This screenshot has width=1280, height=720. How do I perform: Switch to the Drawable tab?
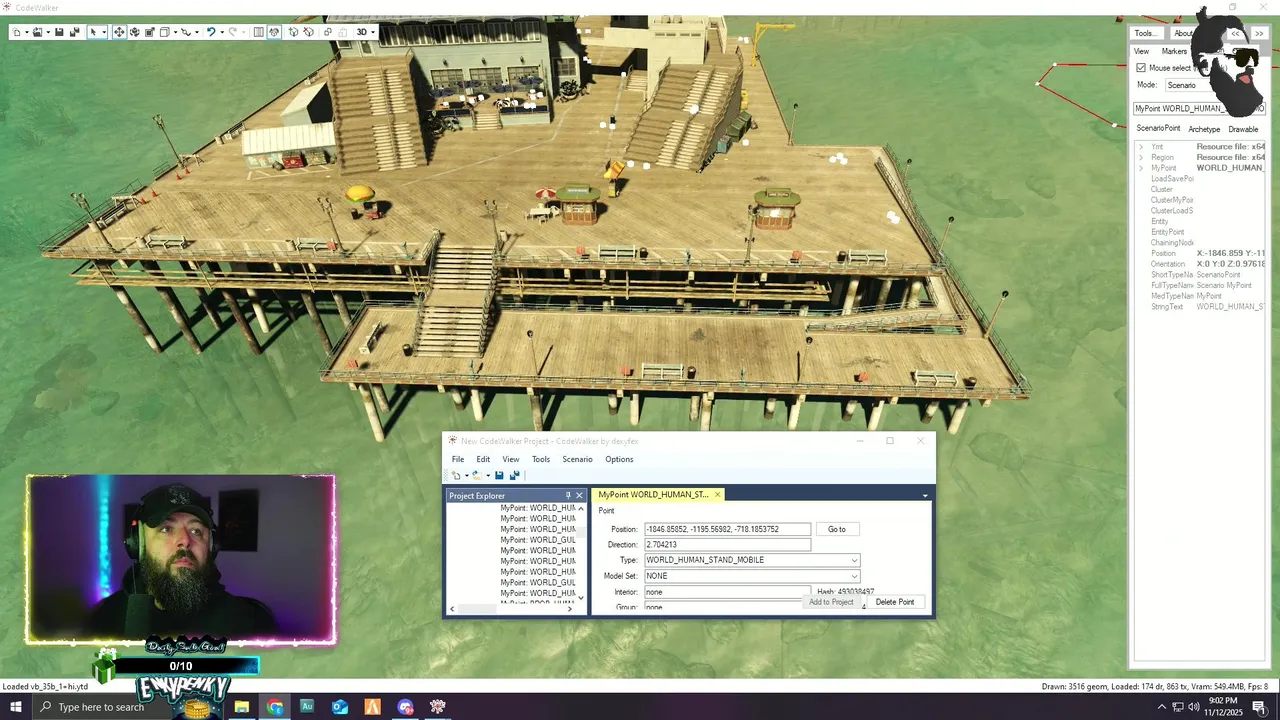tap(1243, 129)
